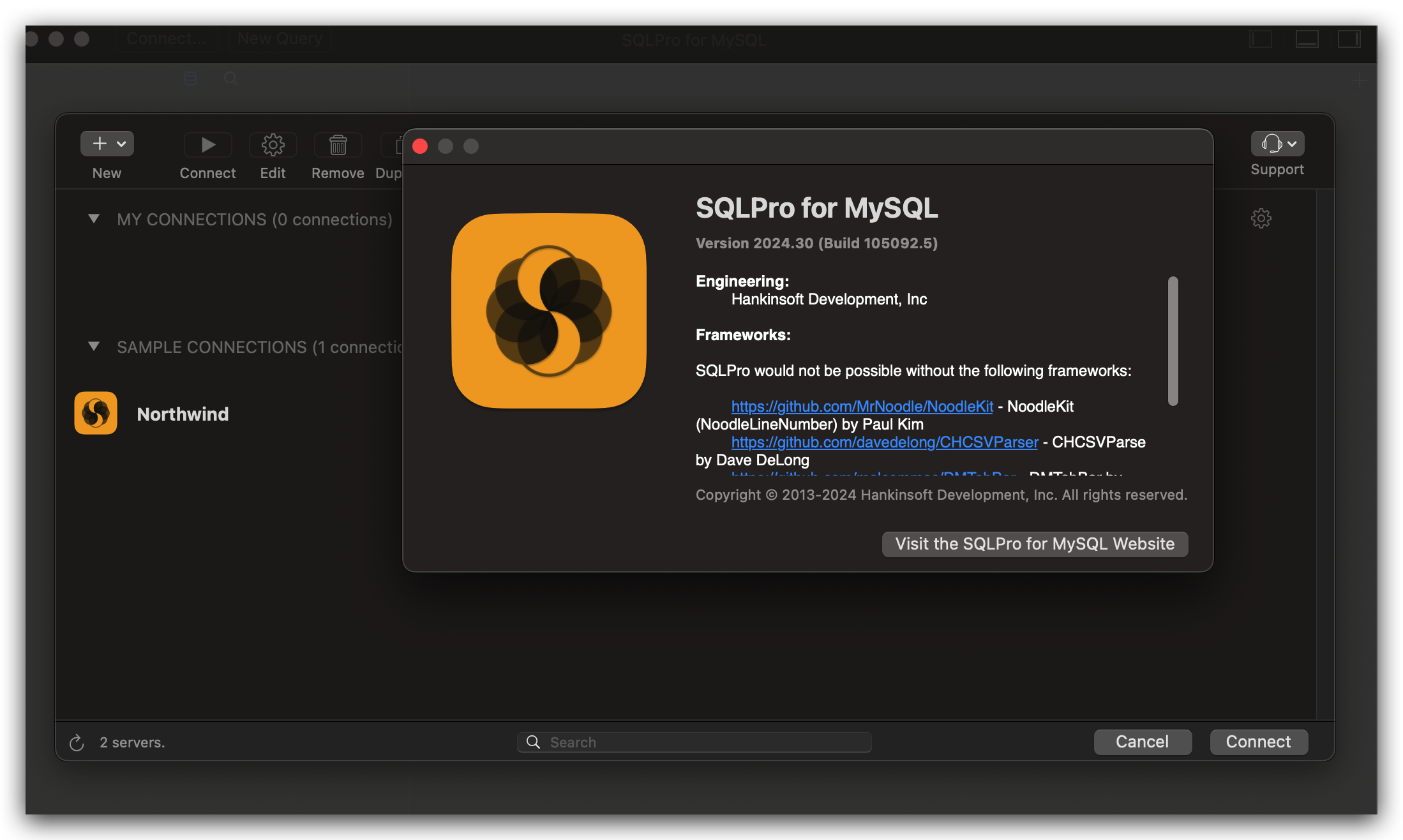
Task: Collapse the SAMPLE CONNECTIONS group
Action: pyautogui.click(x=94, y=347)
